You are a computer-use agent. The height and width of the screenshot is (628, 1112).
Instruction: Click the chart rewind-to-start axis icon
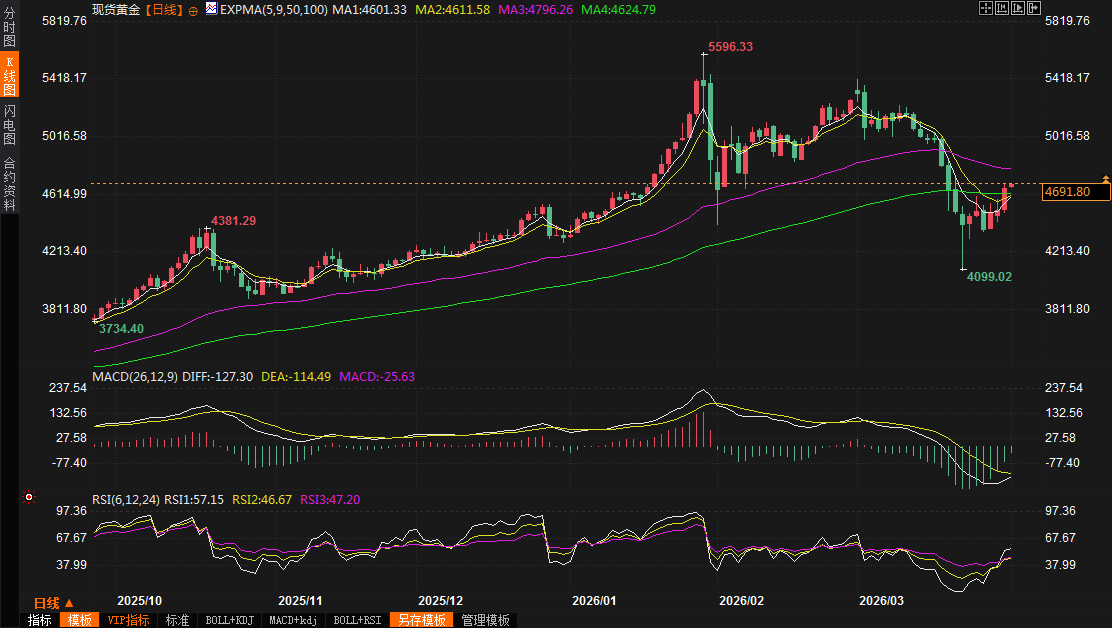click(x=1001, y=8)
